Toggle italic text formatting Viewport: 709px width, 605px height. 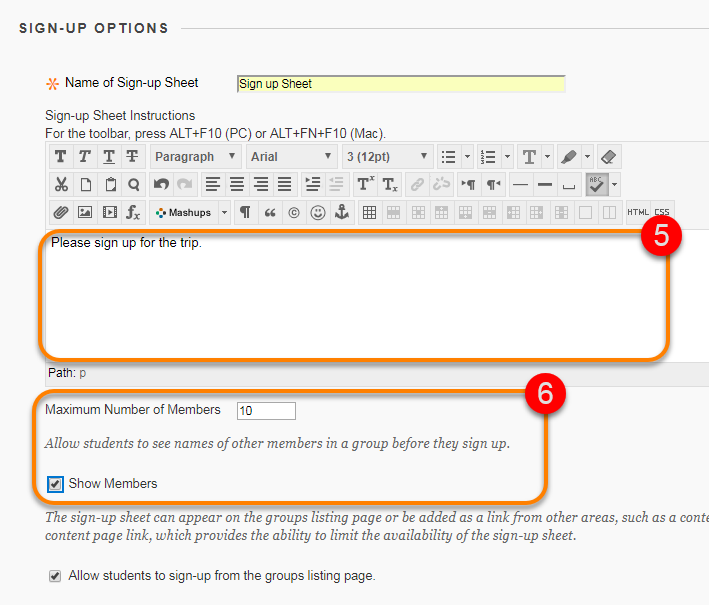85,157
